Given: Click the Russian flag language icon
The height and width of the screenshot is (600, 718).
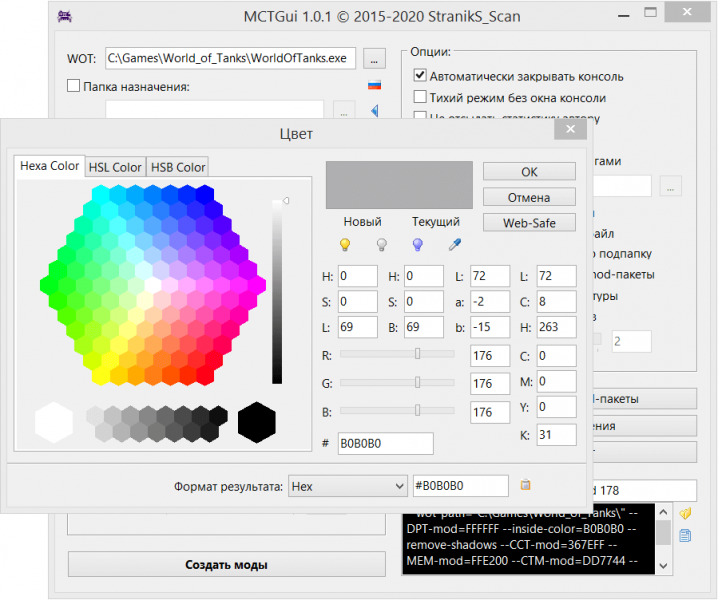Looking at the screenshot, I should [375, 86].
